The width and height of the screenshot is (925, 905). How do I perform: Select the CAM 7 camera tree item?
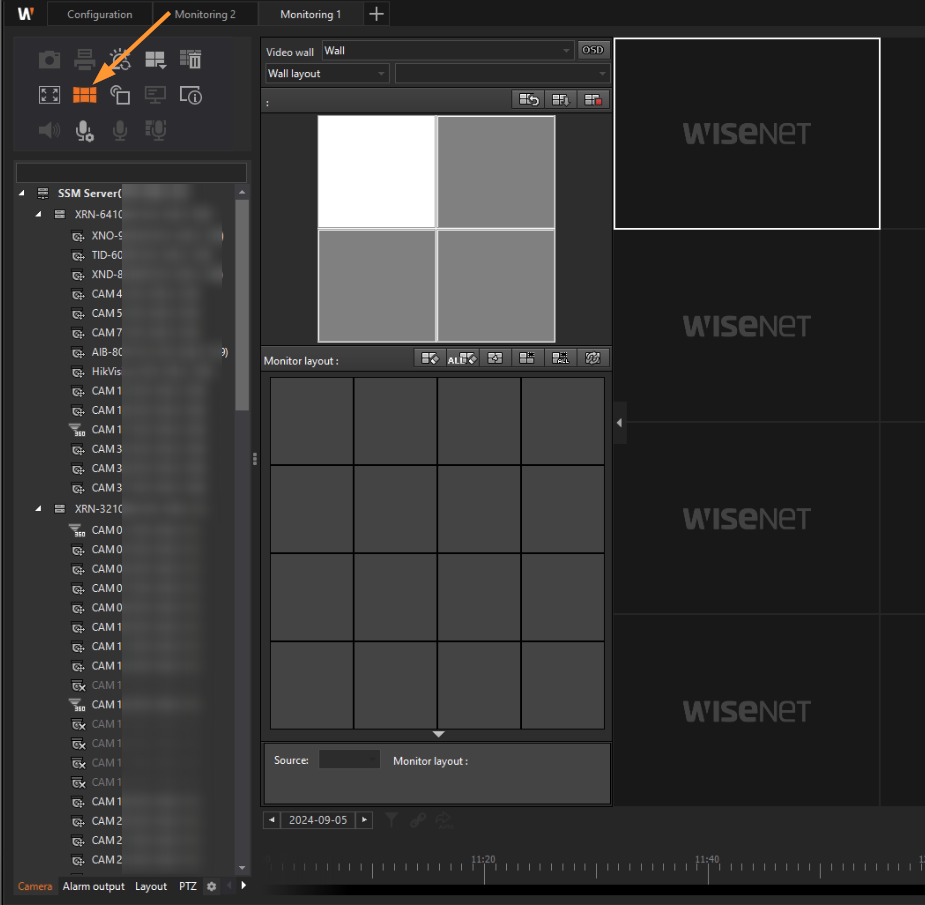click(x=107, y=332)
